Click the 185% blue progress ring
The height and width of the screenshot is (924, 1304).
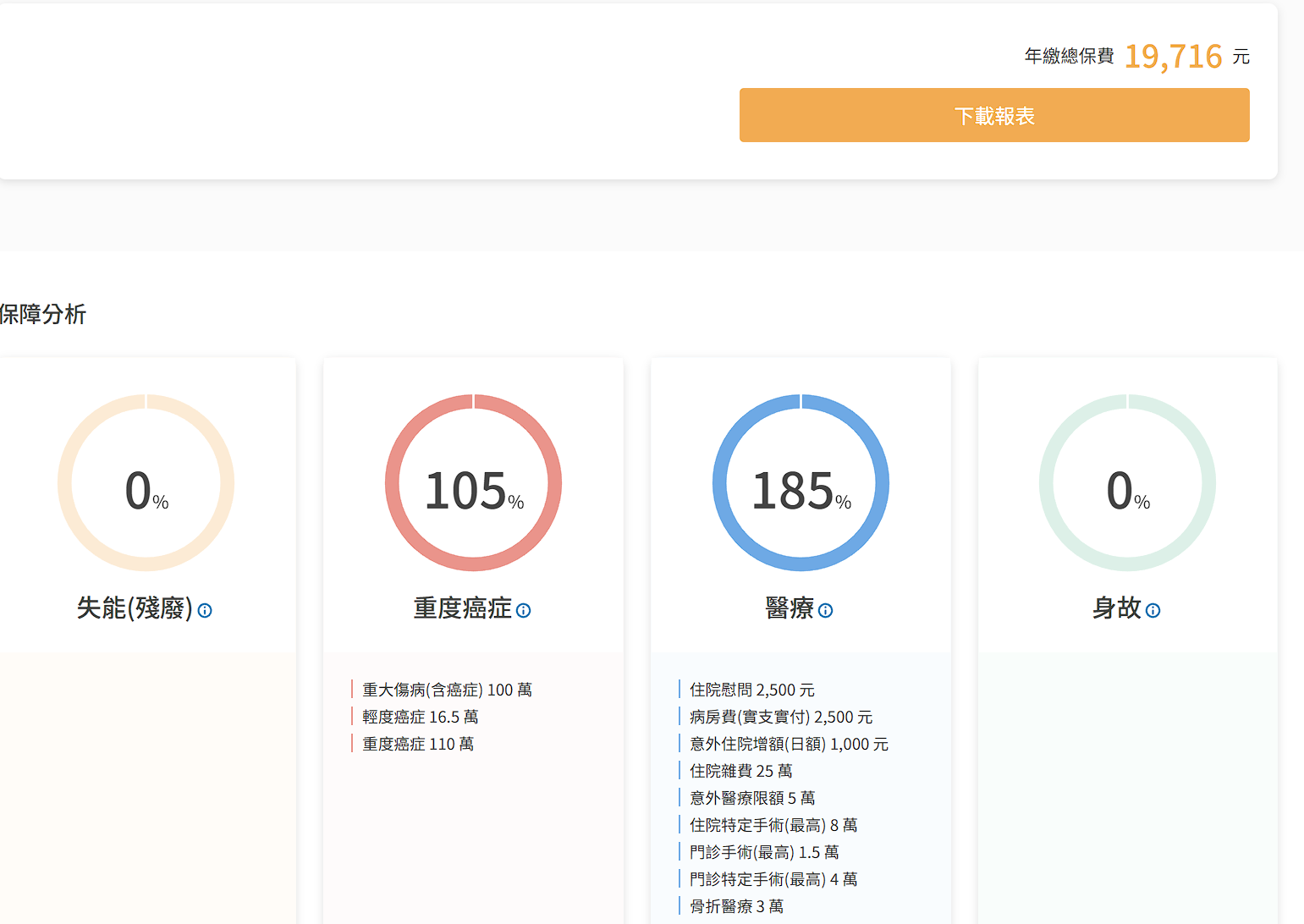pos(801,482)
